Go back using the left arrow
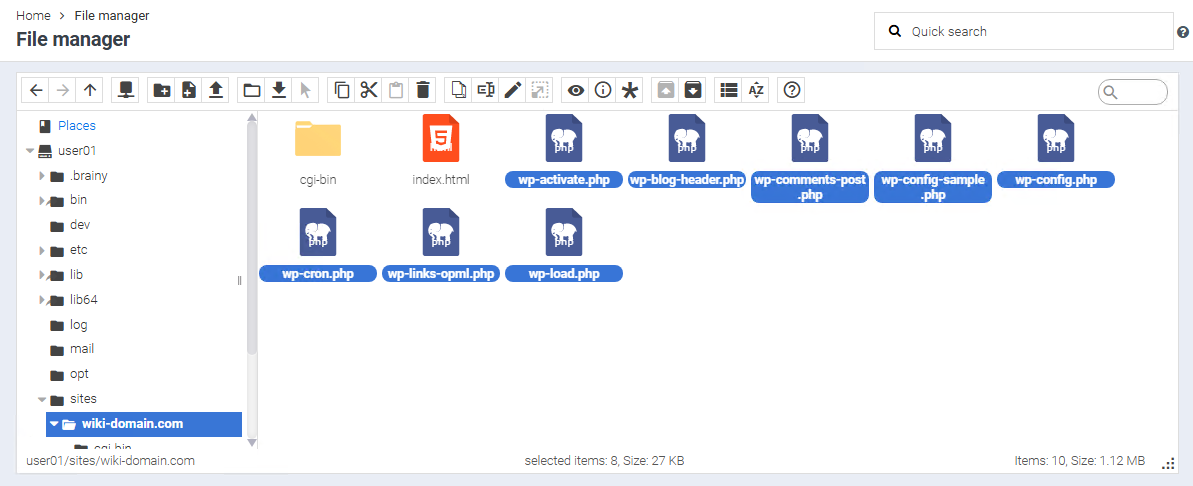This screenshot has width=1193, height=486. (36, 91)
